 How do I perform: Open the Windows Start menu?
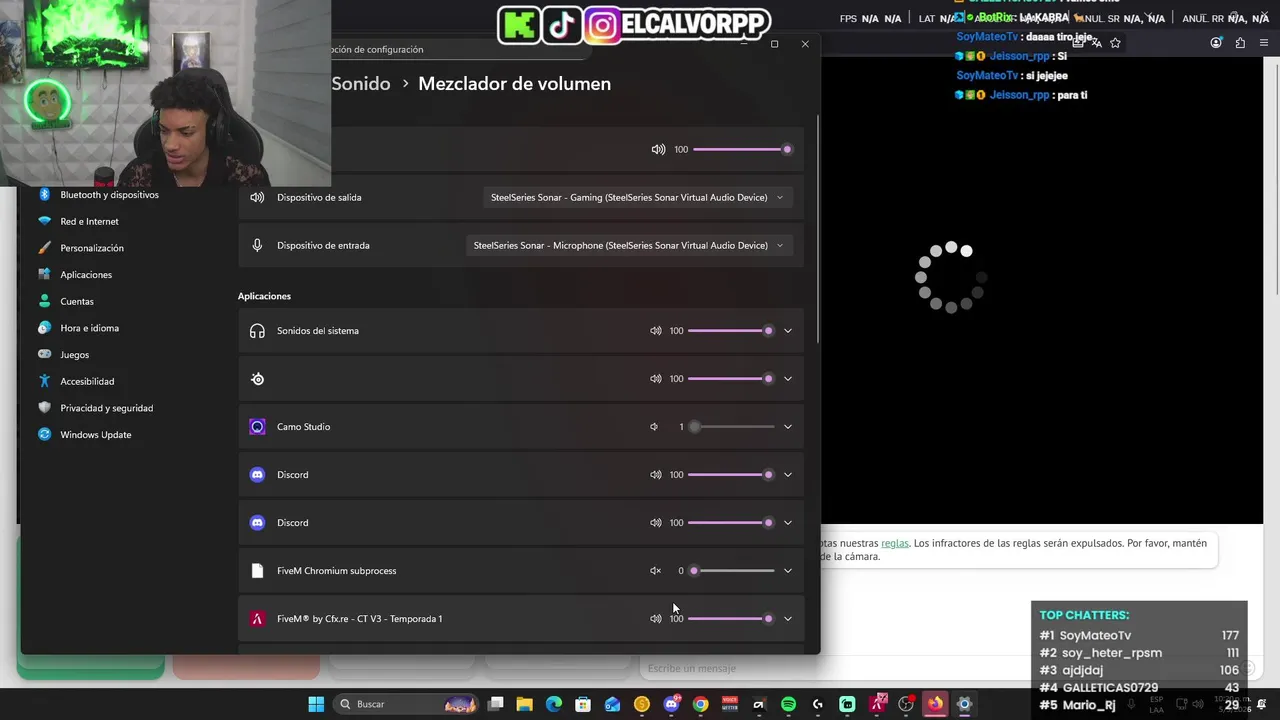316,704
